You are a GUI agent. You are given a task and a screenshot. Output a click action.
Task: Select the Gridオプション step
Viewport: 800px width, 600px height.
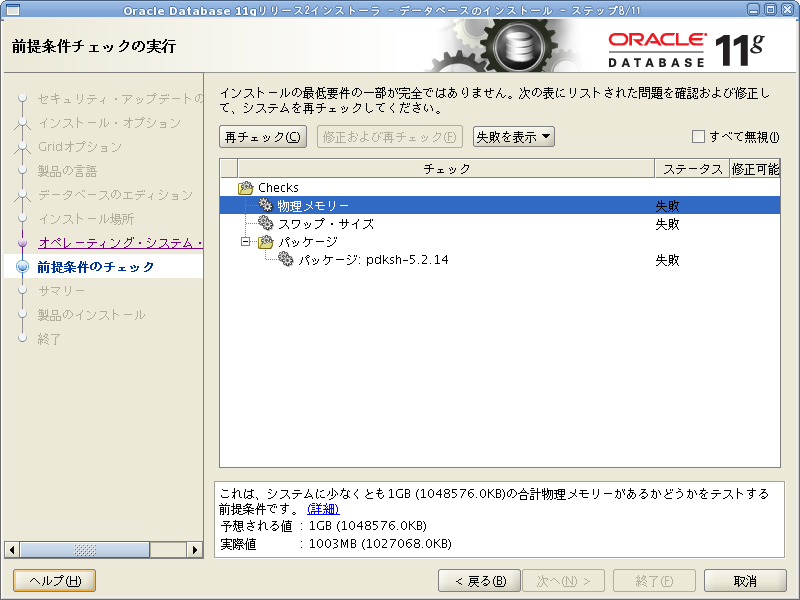pyautogui.click(x=80, y=146)
